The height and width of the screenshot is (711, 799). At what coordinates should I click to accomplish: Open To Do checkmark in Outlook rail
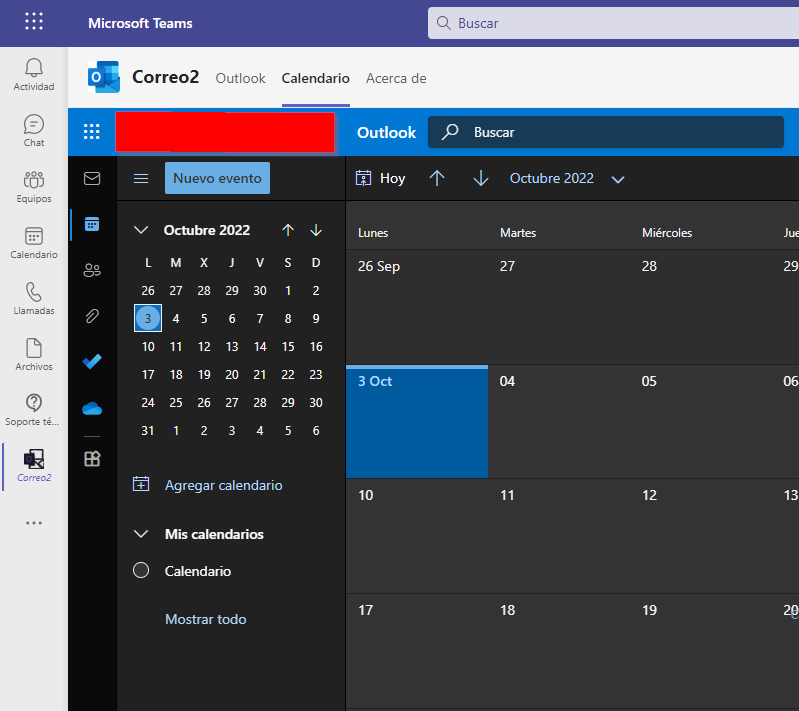92,361
